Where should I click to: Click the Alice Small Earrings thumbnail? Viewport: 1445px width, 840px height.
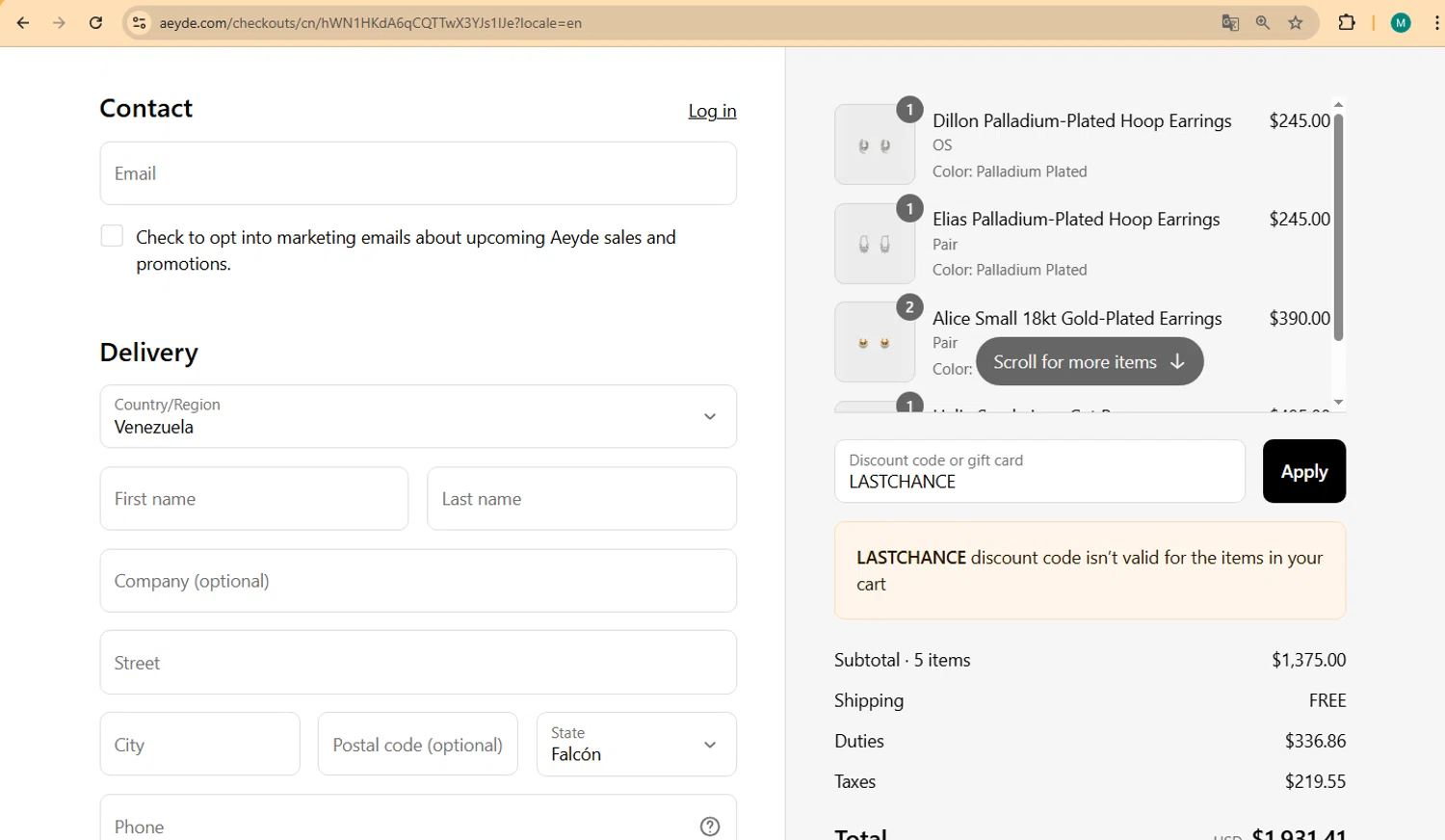(x=875, y=342)
